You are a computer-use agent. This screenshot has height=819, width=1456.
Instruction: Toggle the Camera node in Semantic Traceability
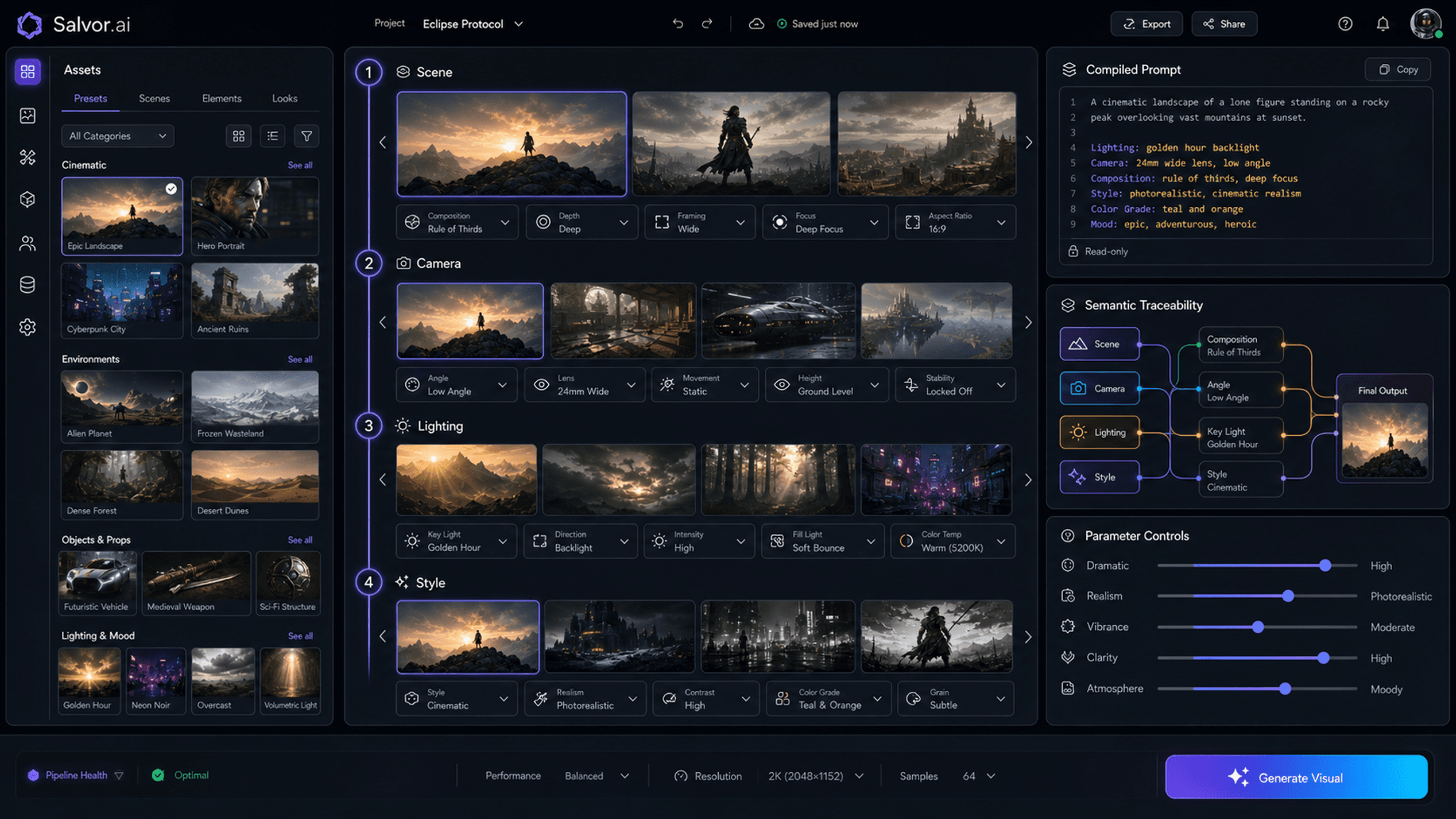pos(1099,388)
